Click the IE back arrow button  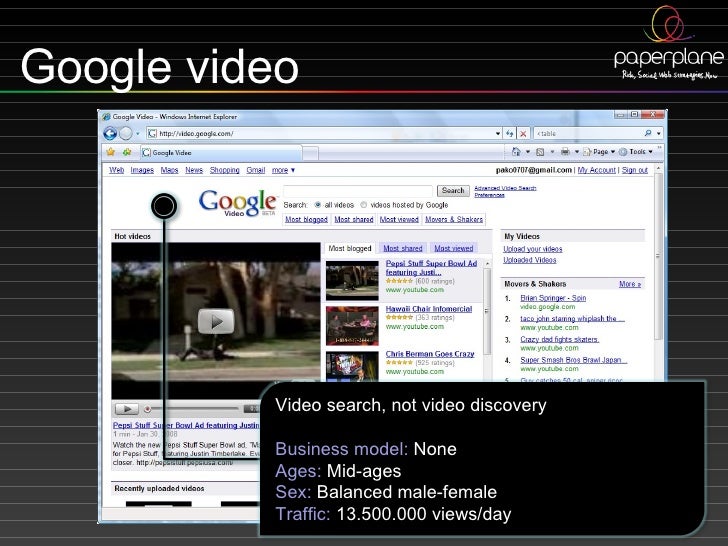tap(110, 134)
